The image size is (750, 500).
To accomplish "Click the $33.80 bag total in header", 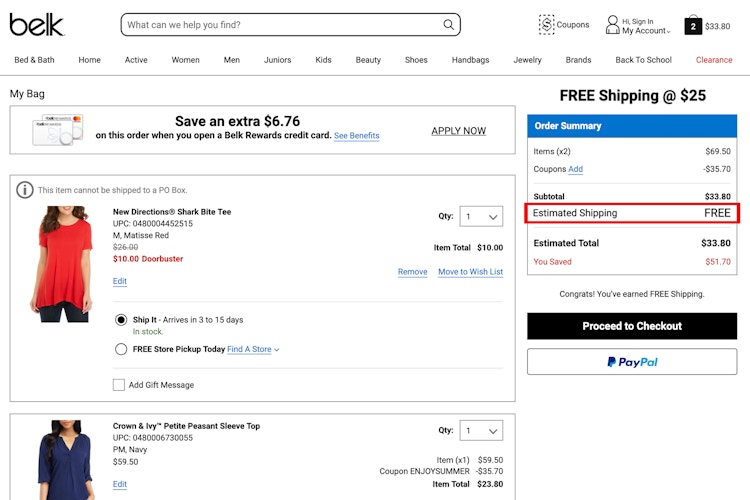I will point(717,26).
